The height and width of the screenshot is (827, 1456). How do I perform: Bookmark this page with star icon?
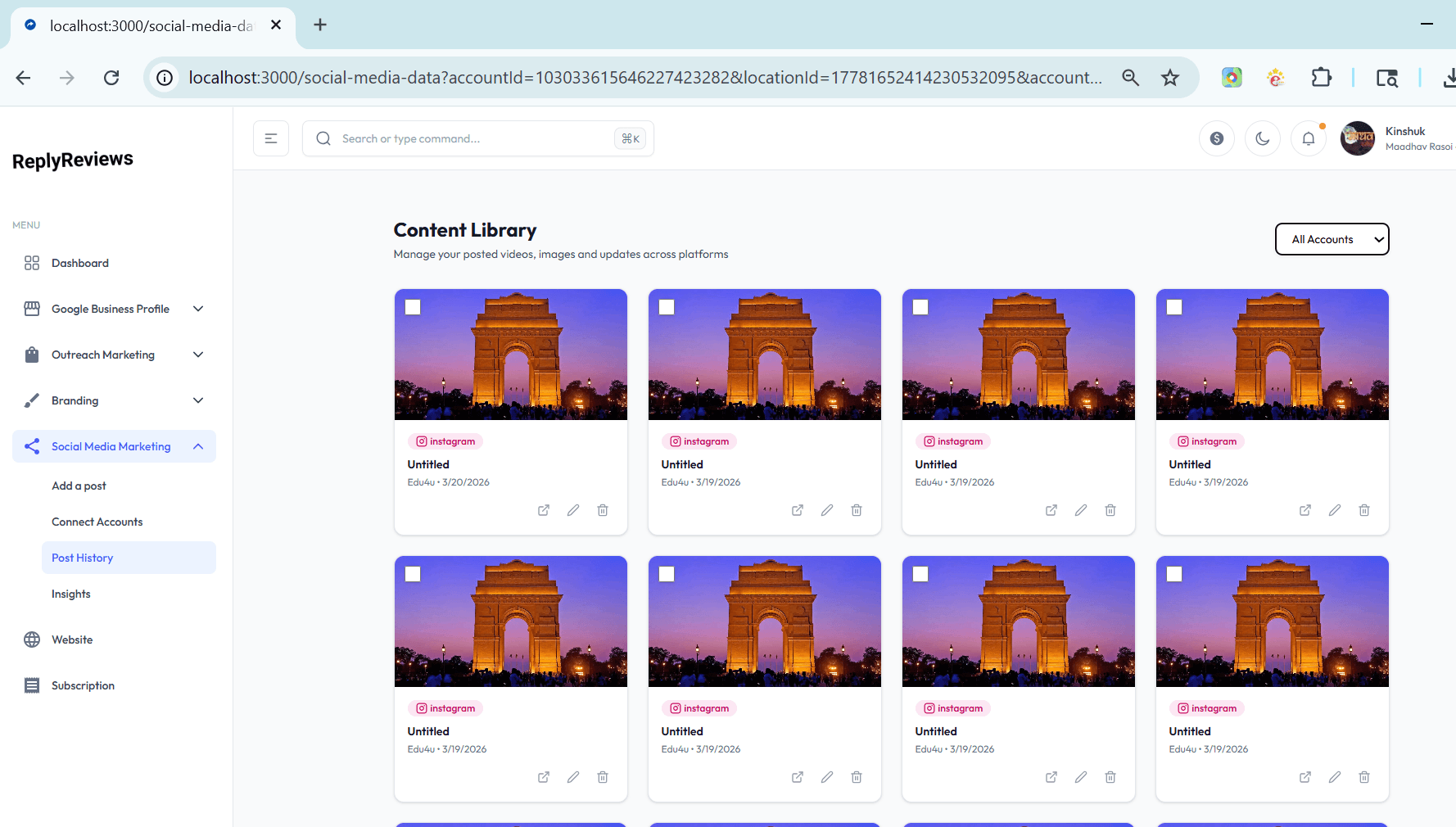[x=1170, y=78]
